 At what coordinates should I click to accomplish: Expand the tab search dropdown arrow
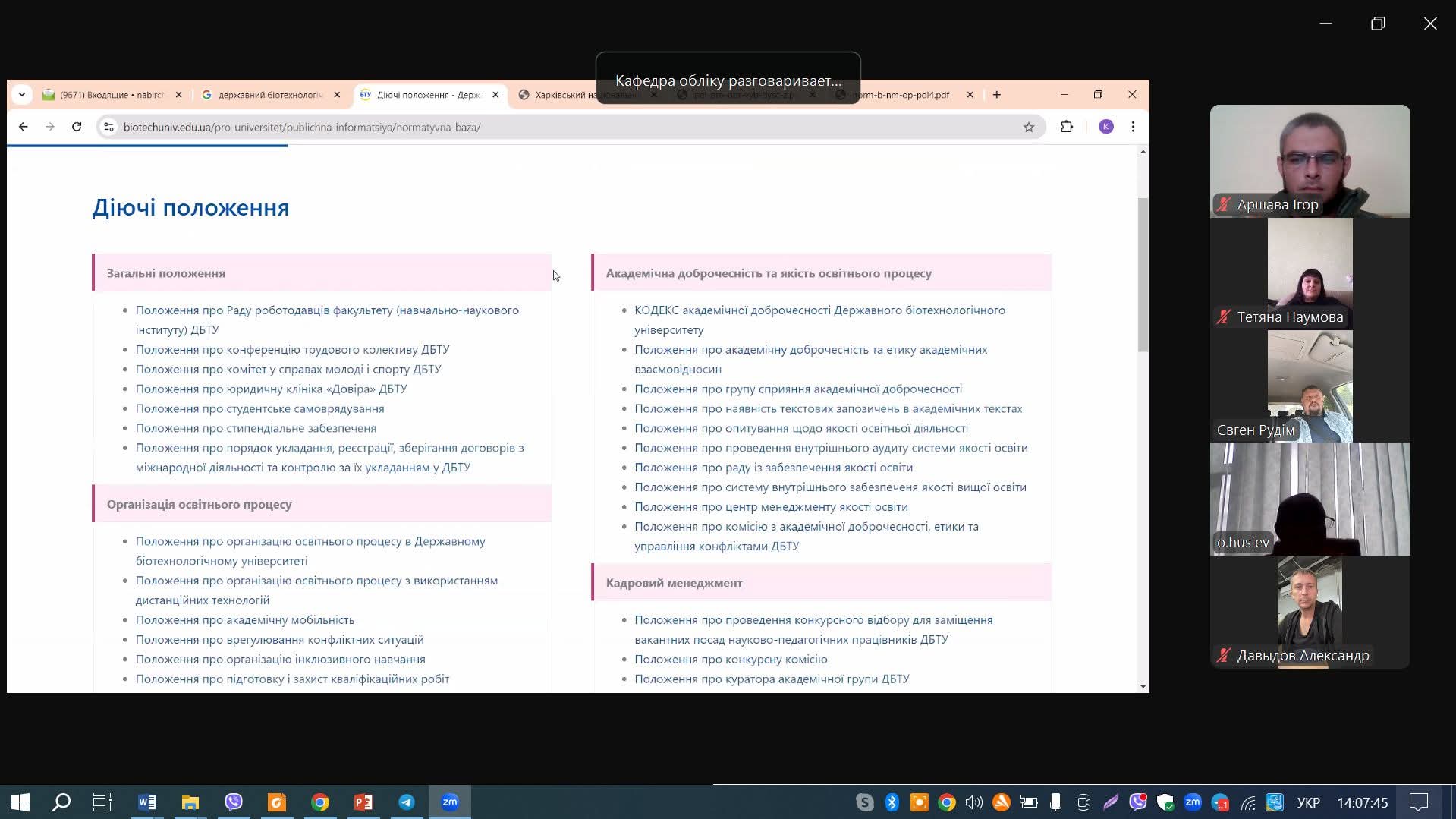22,95
